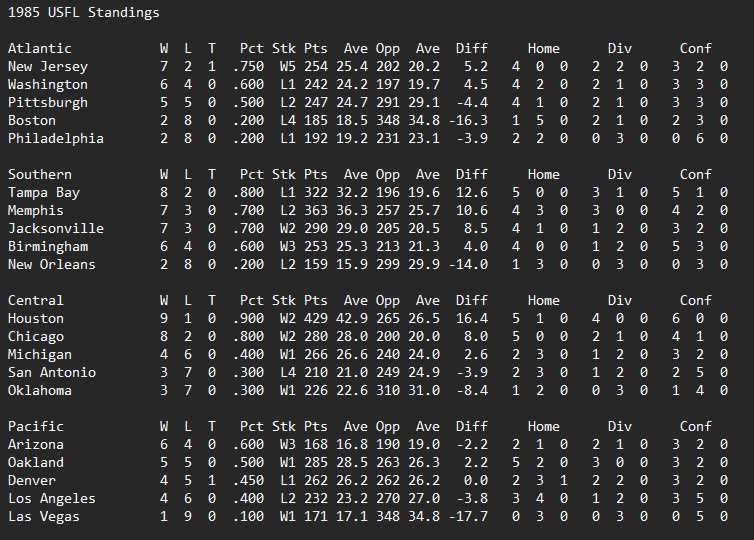Click the Pacific division heading
This screenshot has height=540, width=754.
[x=36, y=426]
